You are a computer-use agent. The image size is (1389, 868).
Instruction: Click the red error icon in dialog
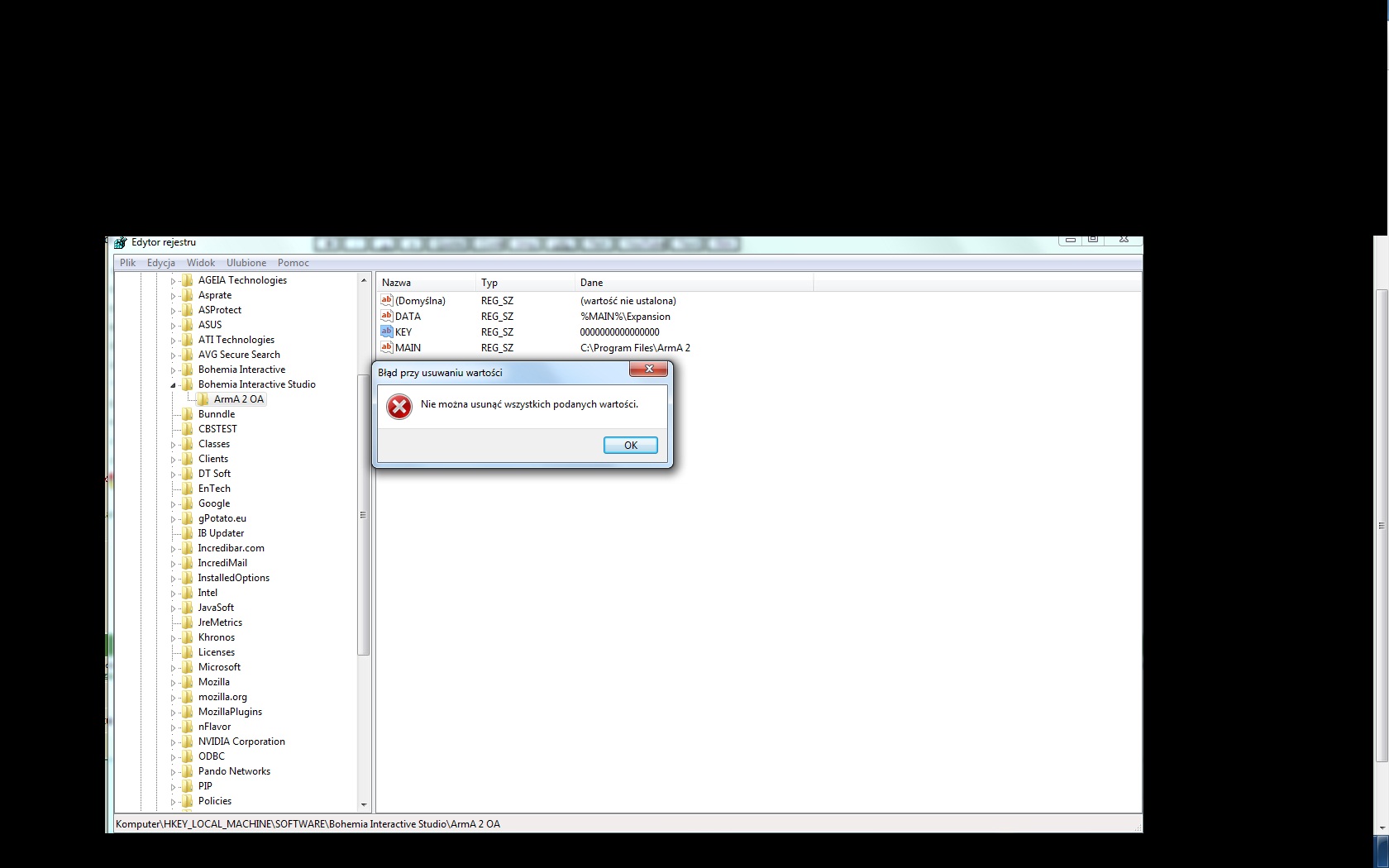click(x=399, y=406)
